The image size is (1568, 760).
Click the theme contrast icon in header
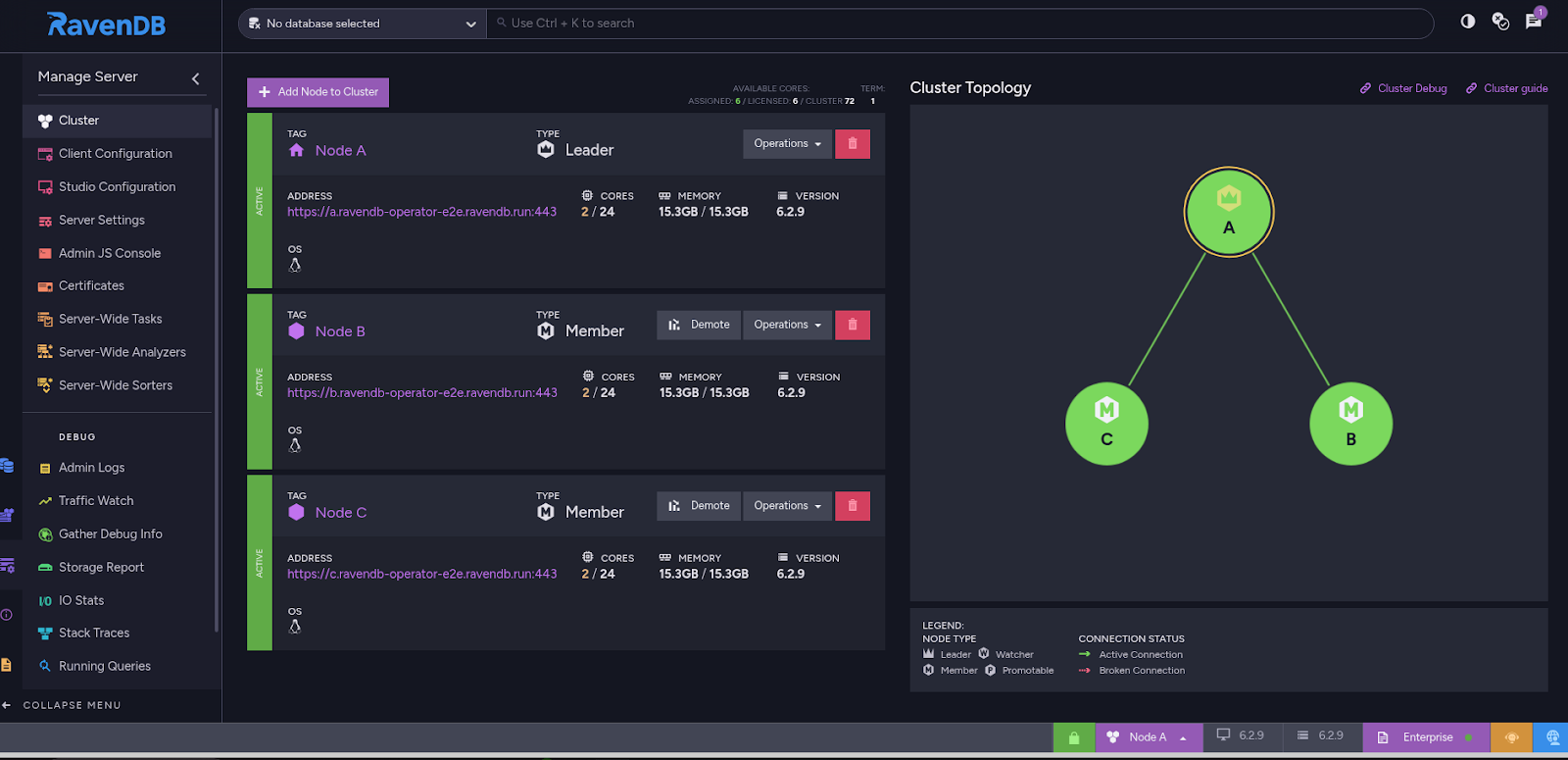[x=1467, y=22]
